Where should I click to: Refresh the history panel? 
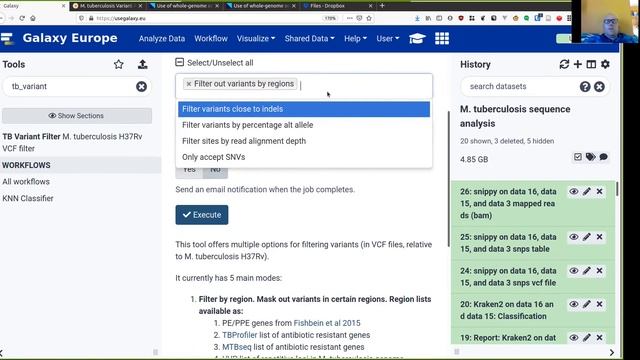click(564, 64)
